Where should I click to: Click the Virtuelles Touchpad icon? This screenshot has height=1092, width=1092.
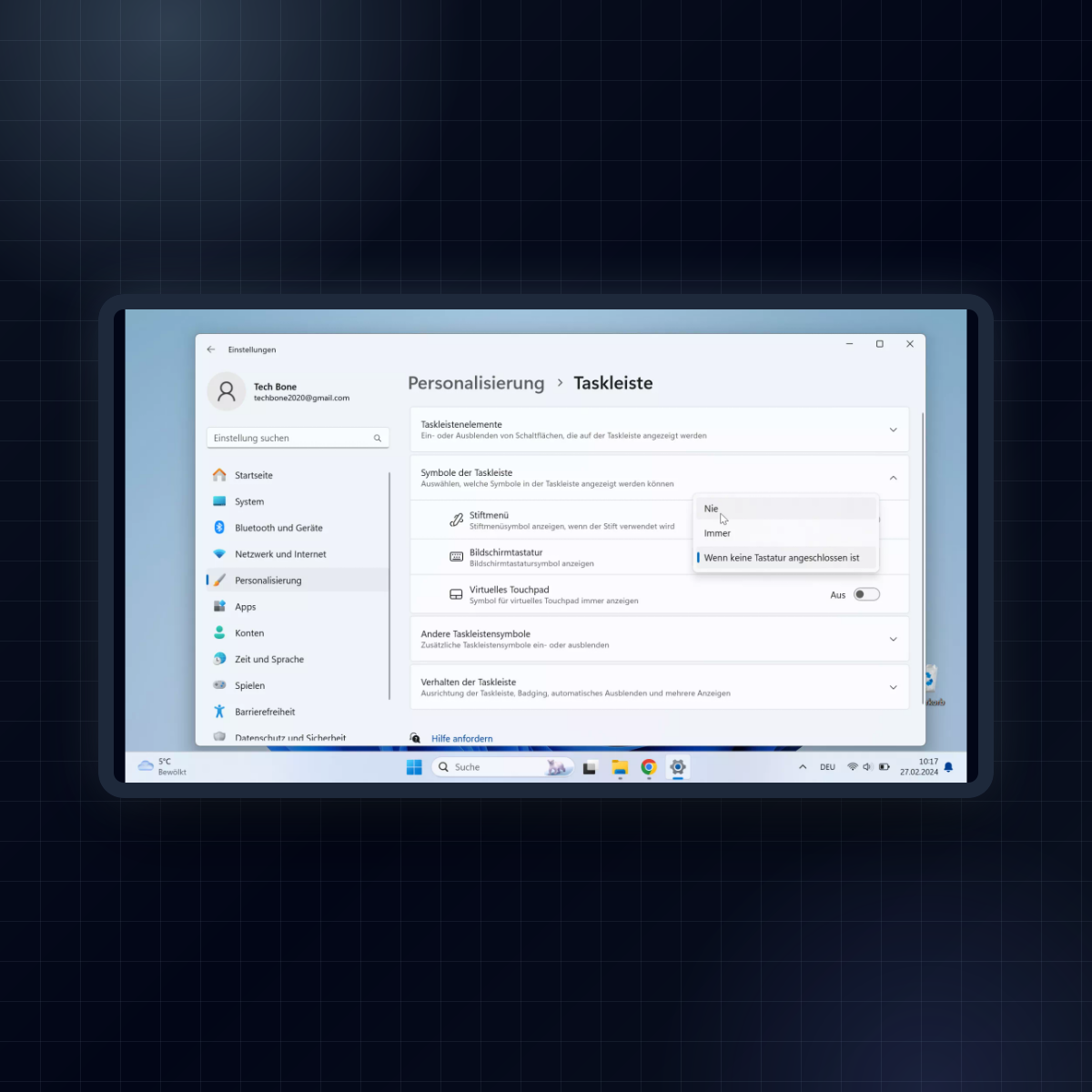pos(457,594)
